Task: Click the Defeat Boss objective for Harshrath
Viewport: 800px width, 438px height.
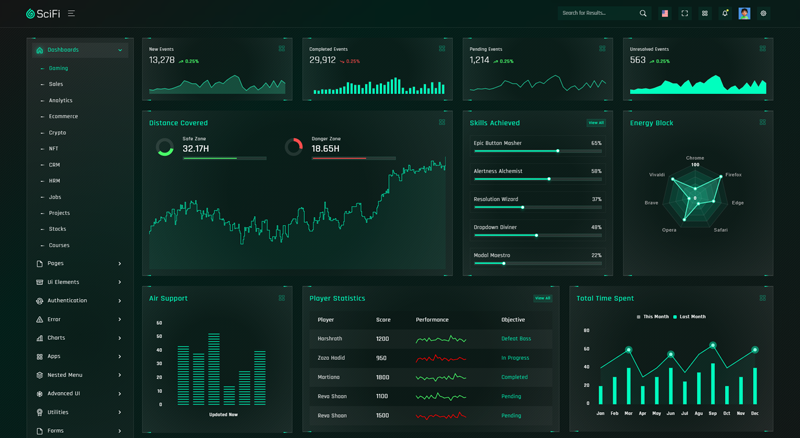Action: [516, 338]
